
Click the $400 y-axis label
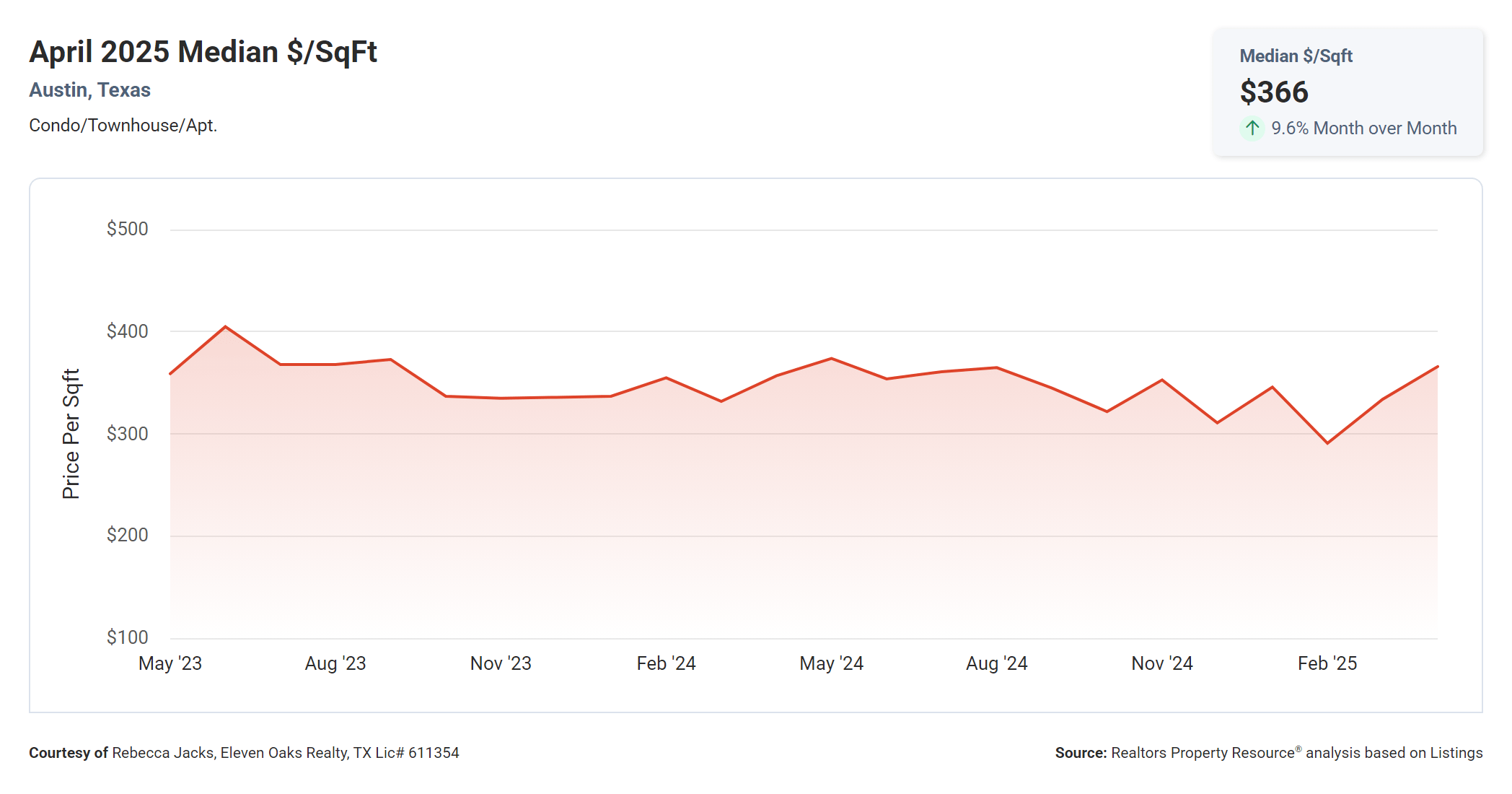(x=127, y=331)
